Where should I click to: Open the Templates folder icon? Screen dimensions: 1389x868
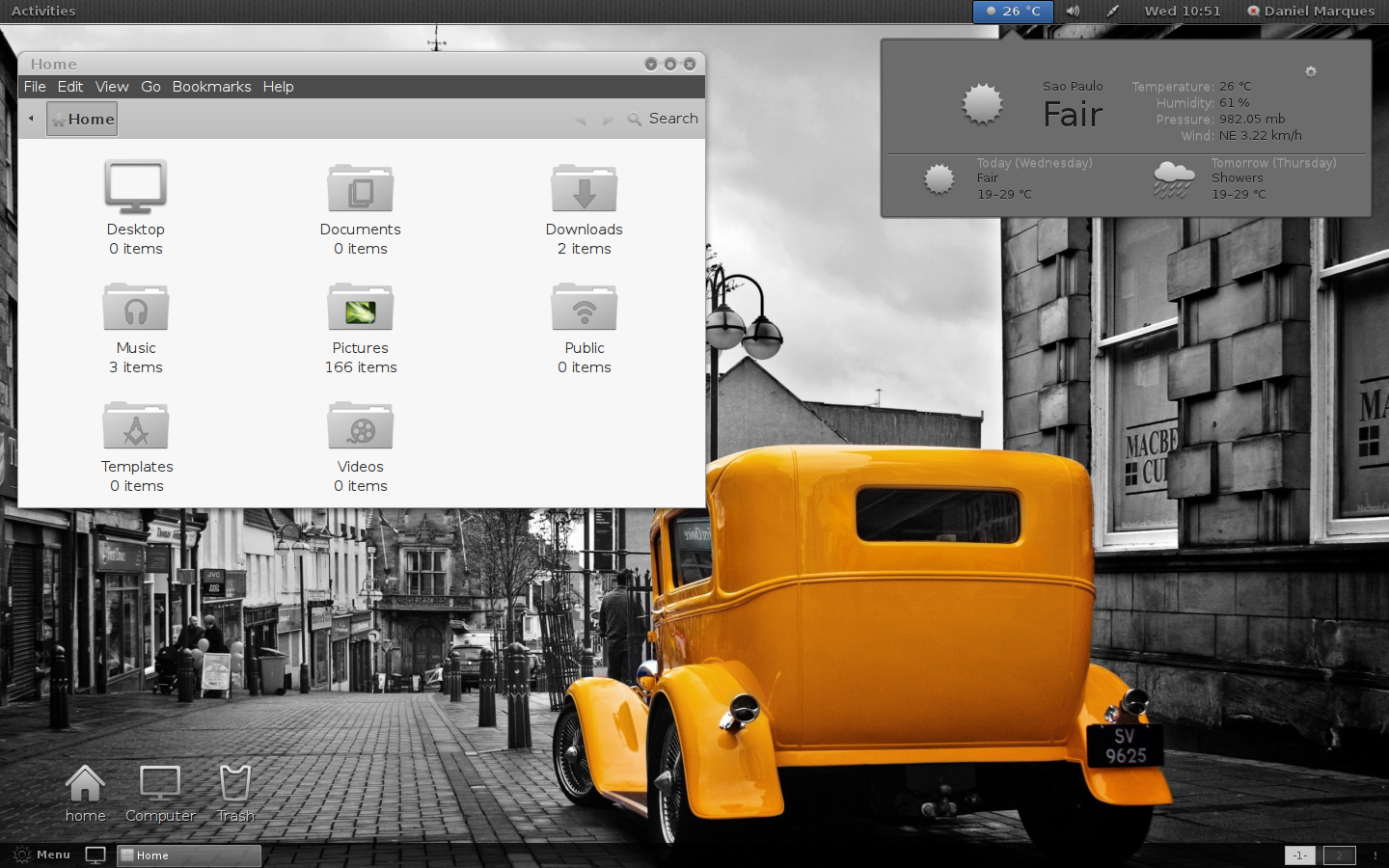(x=136, y=425)
